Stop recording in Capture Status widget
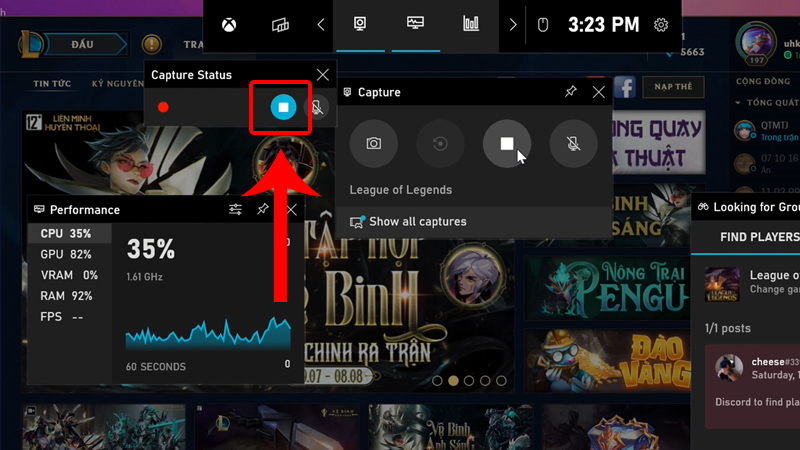Image resolution: width=800 pixels, height=450 pixels. pos(283,107)
